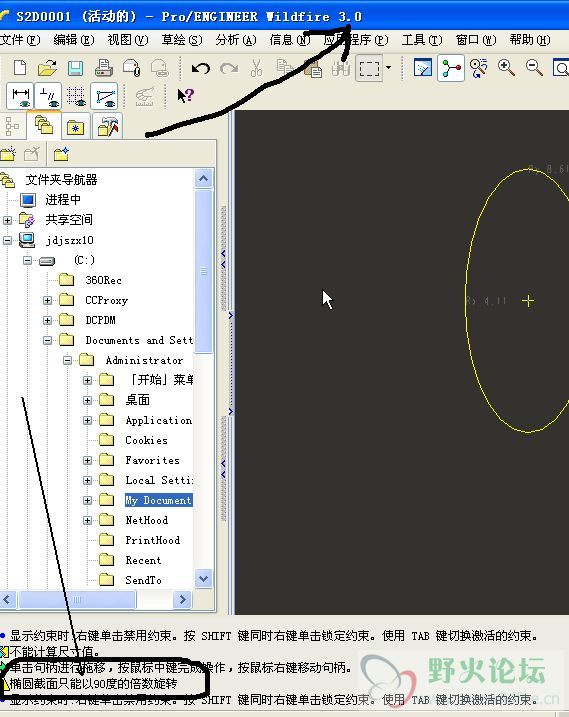Expand the 共享空间 node

point(7,220)
